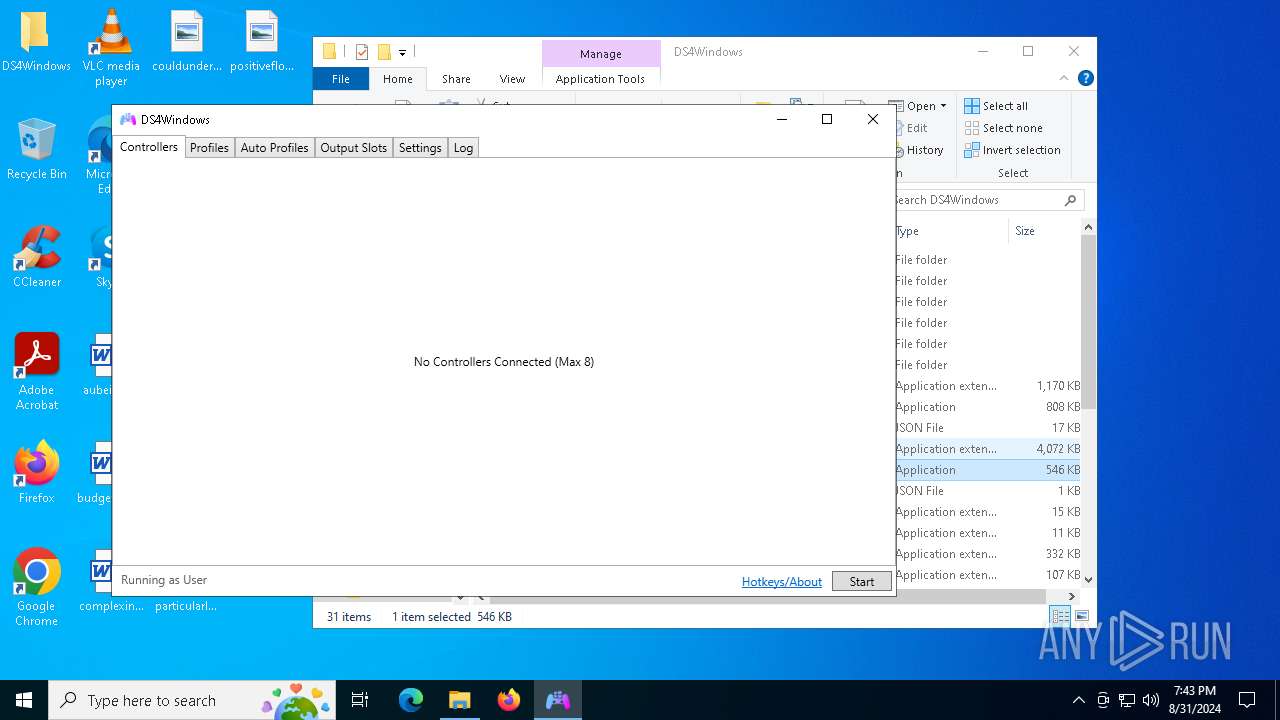Image resolution: width=1280 pixels, height=720 pixels.
Task: Click Invert selection in Explorer ribbon
Action: click(x=1012, y=150)
